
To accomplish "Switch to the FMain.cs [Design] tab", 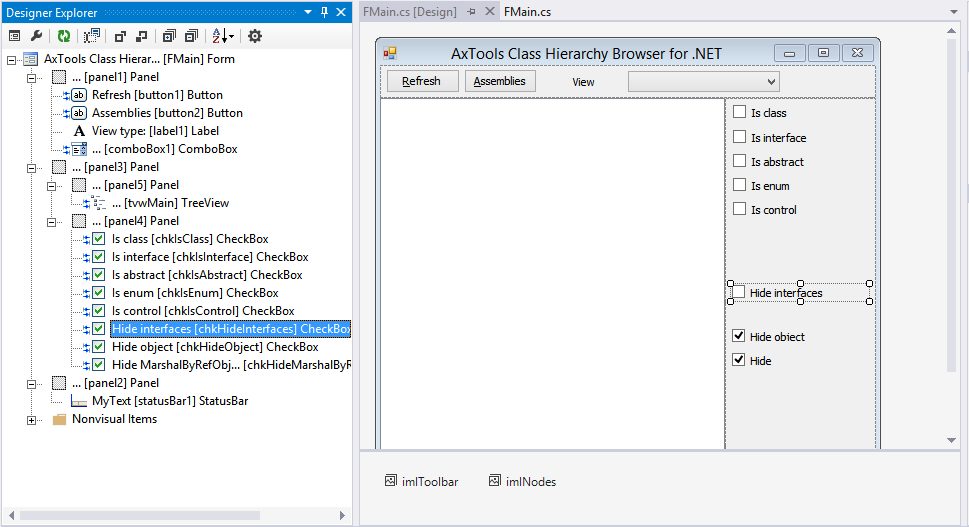I will tap(410, 12).
